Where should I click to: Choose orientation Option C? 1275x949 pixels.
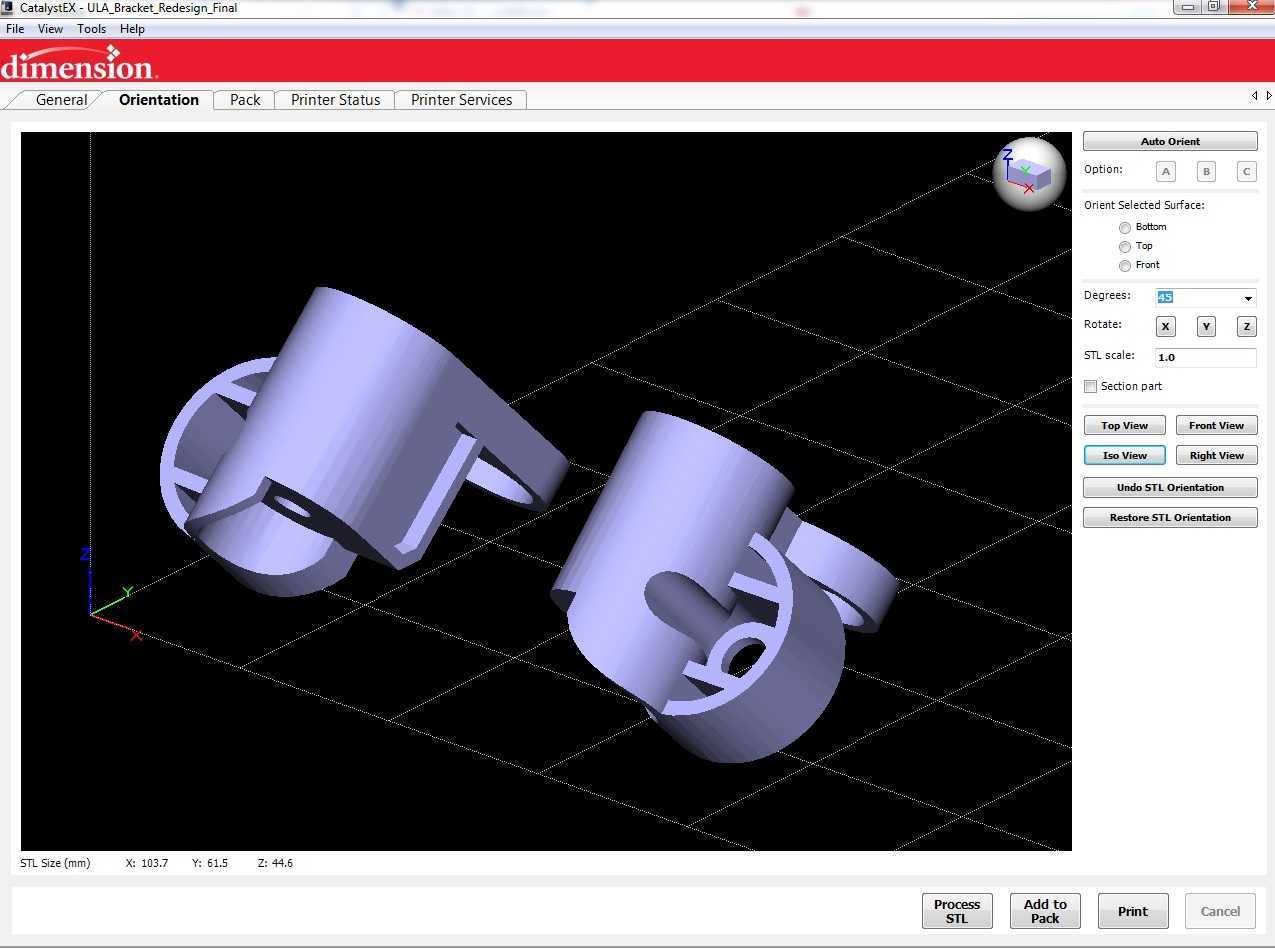pos(1246,171)
